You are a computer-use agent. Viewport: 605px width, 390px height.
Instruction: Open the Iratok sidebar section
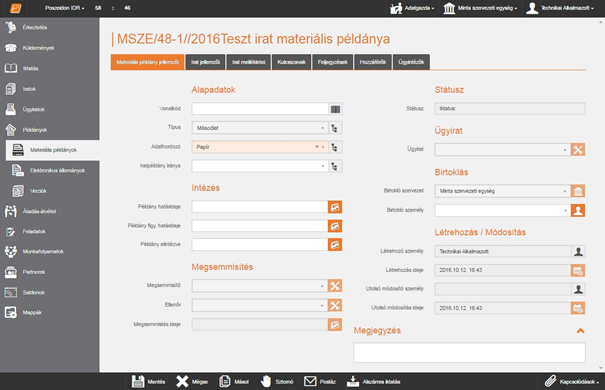pos(49,89)
